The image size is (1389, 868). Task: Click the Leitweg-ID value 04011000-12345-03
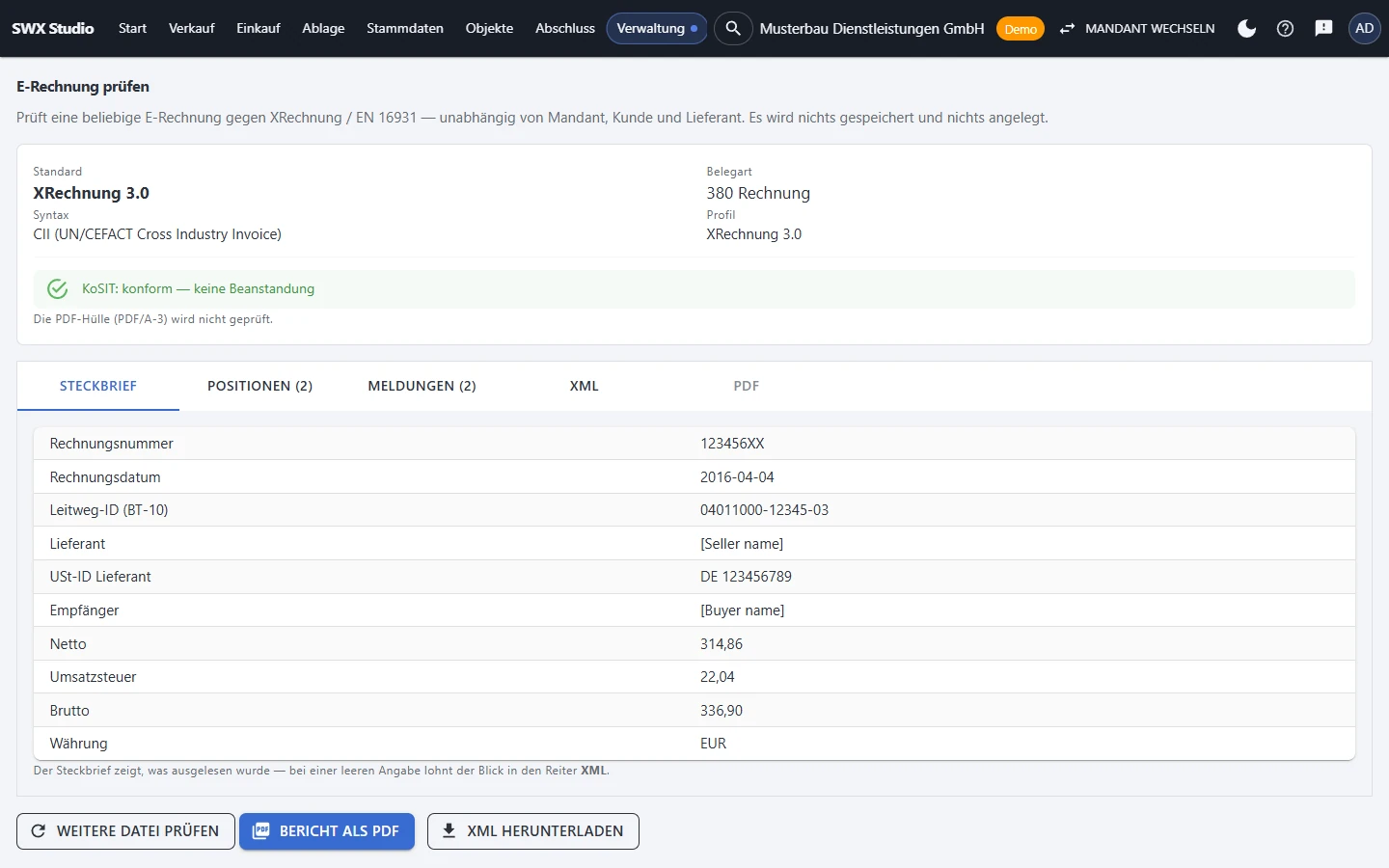coord(764,510)
